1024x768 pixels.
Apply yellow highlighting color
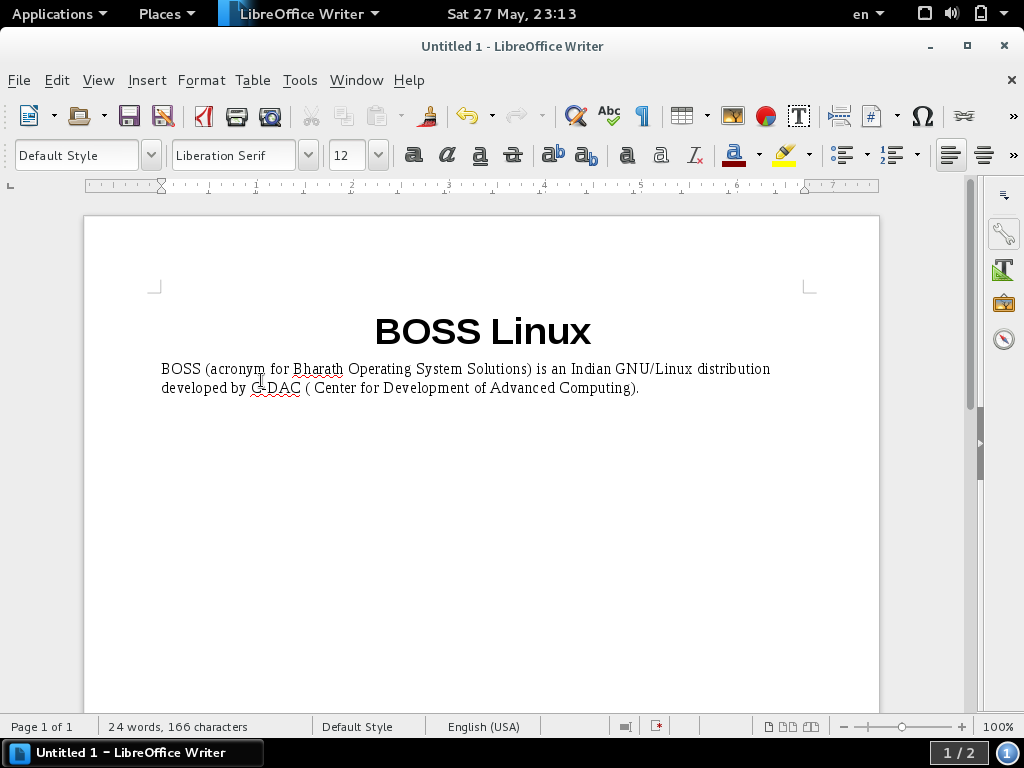coord(784,155)
